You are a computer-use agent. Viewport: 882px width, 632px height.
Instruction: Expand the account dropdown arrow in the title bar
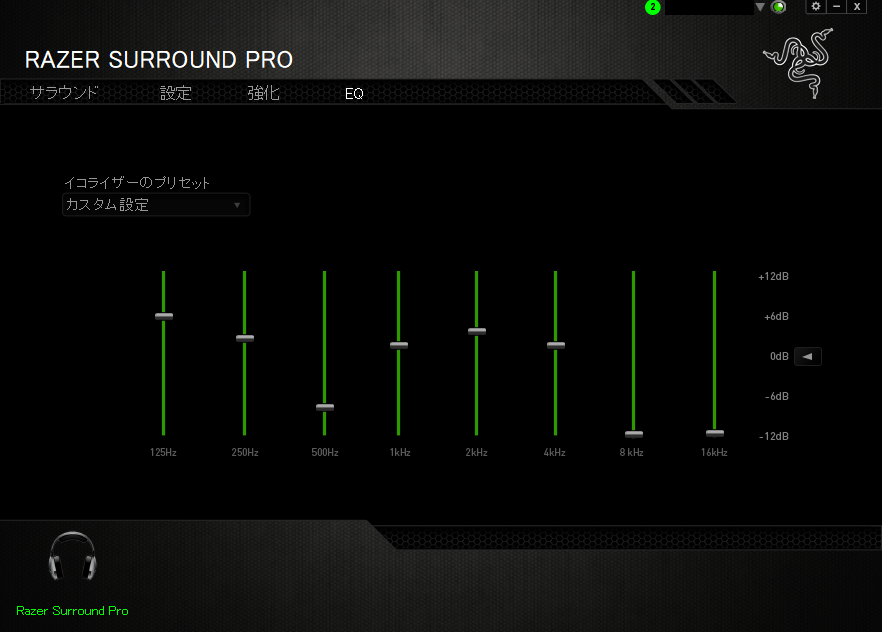tap(760, 7)
